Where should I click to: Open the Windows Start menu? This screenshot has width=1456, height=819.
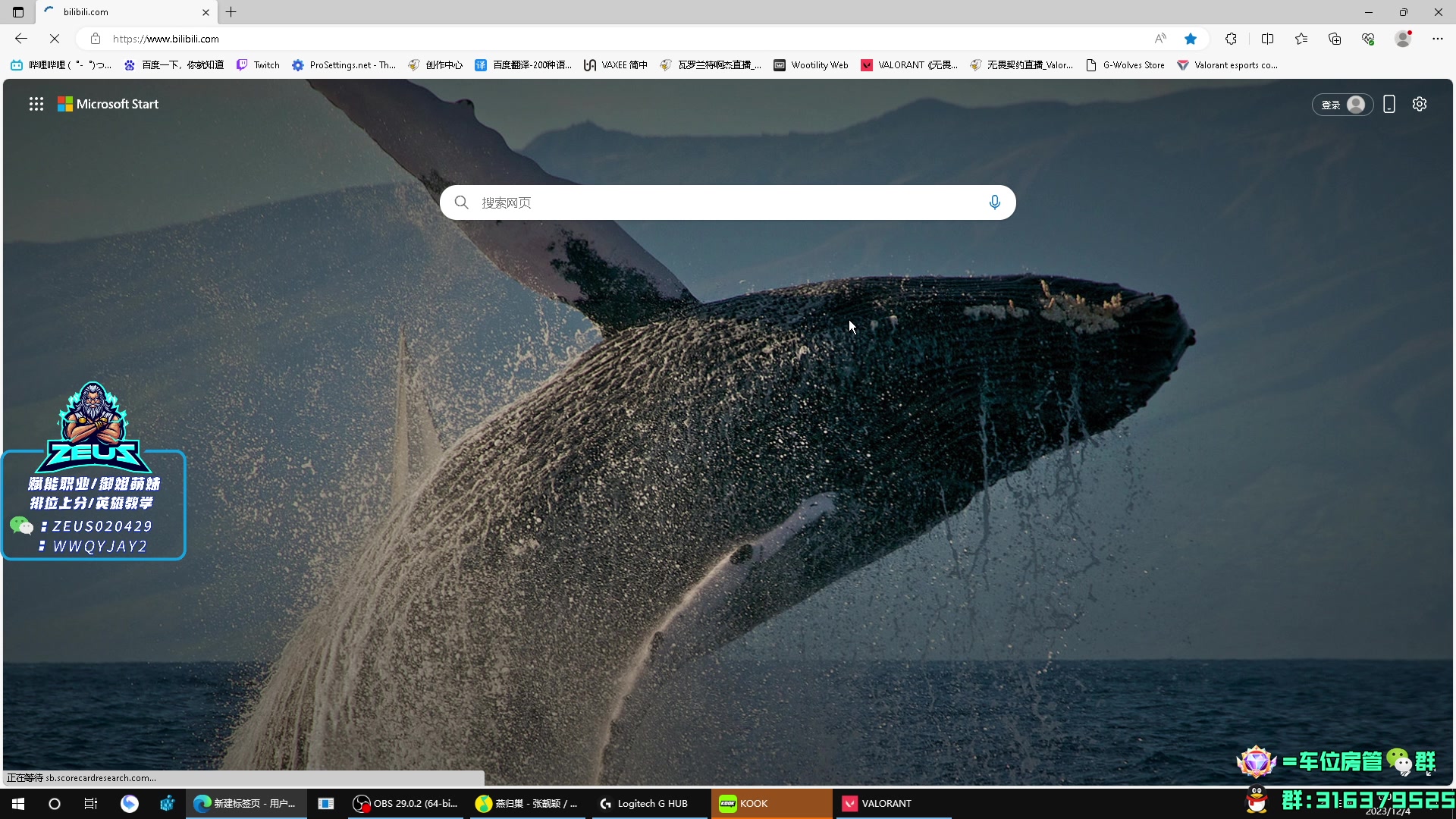18,804
